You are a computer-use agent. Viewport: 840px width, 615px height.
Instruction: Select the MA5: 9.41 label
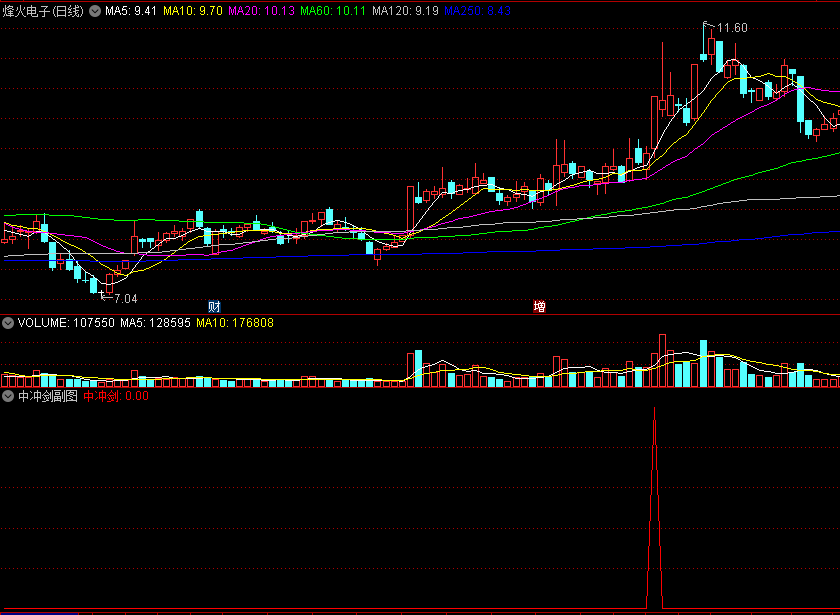(x=131, y=11)
